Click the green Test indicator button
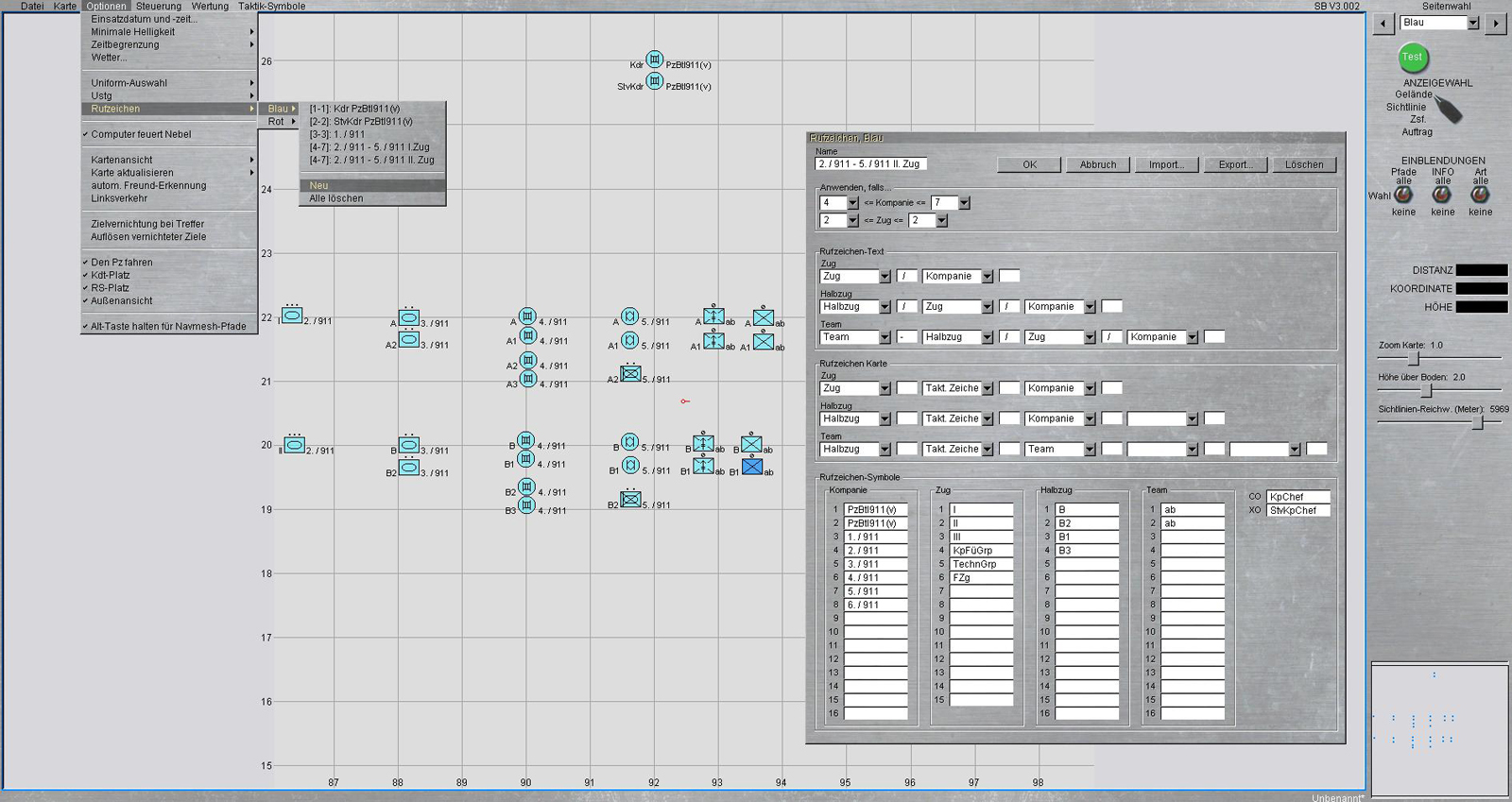This screenshot has height=802, width=1512. click(x=1412, y=59)
